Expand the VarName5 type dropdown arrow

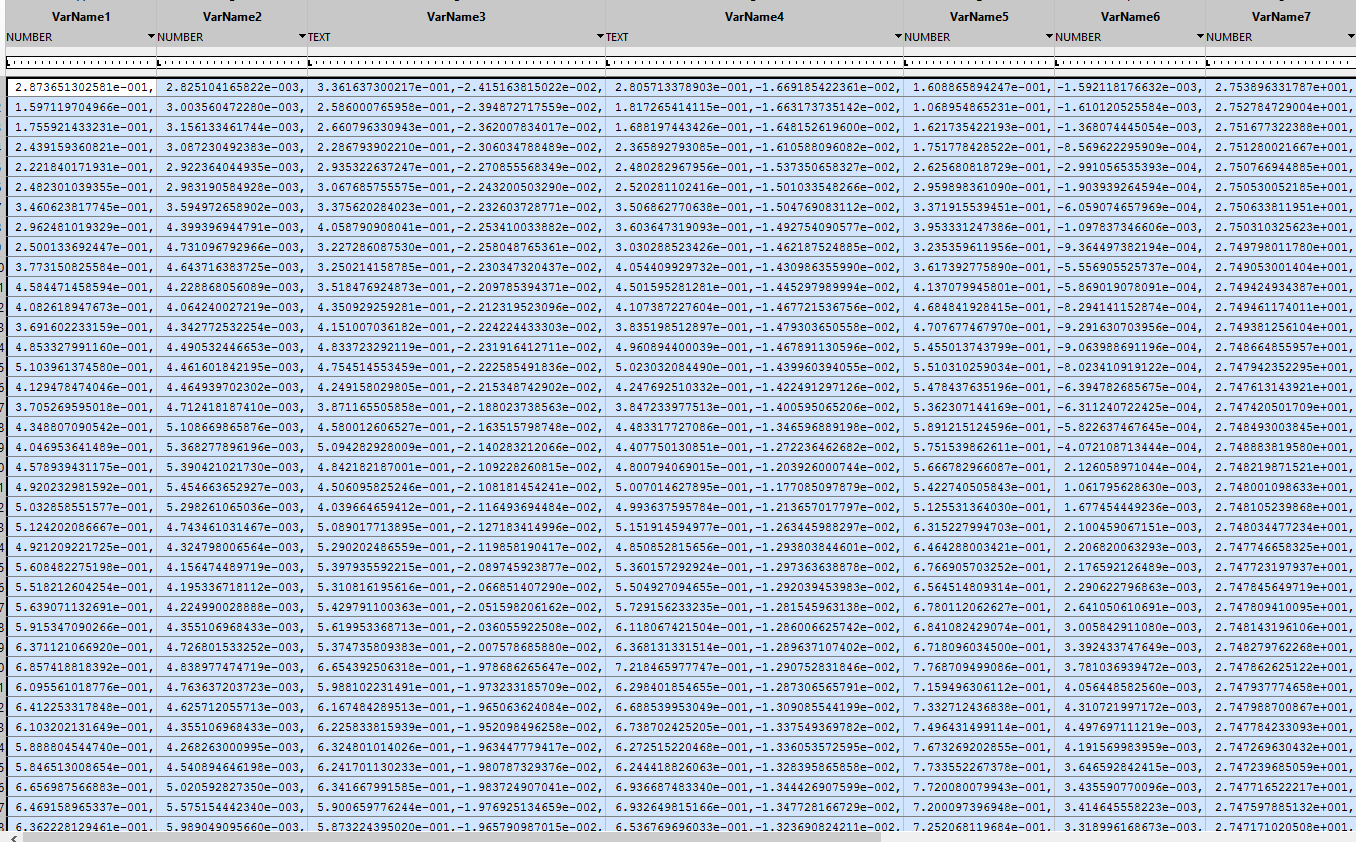(x=1048, y=37)
